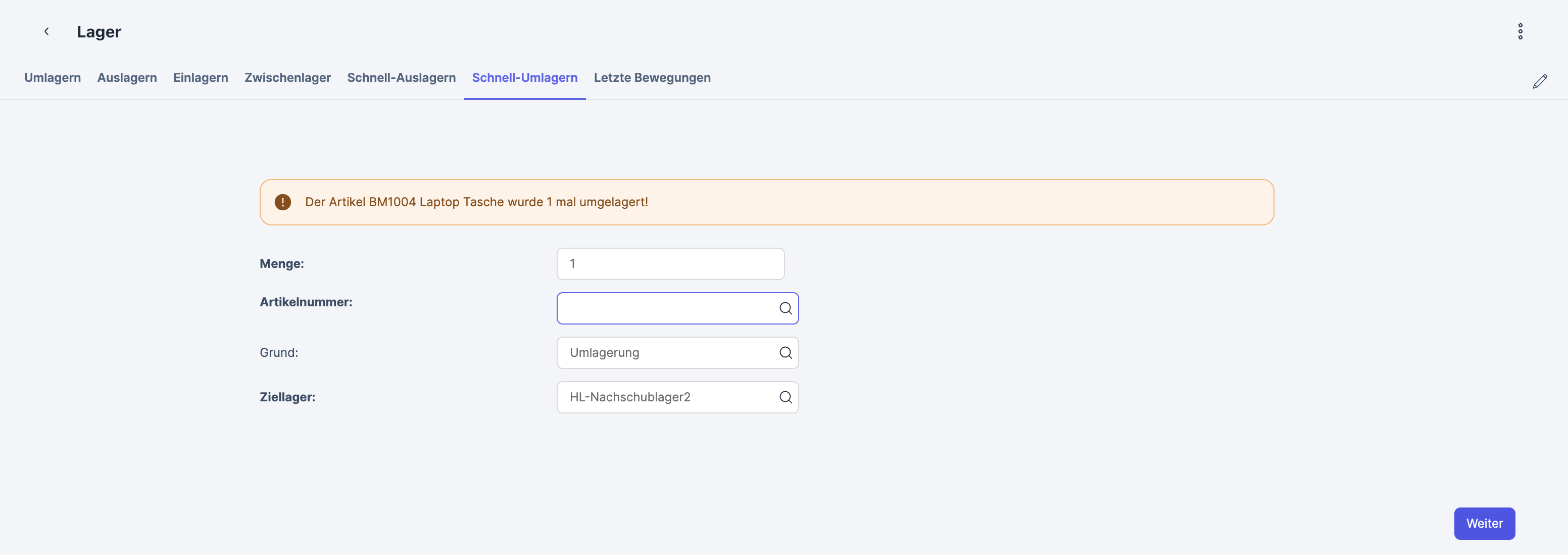The width and height of the screenshot is (1568, 555).
Task: Show the Letzte Bewegungen tab
Action: 652,78
